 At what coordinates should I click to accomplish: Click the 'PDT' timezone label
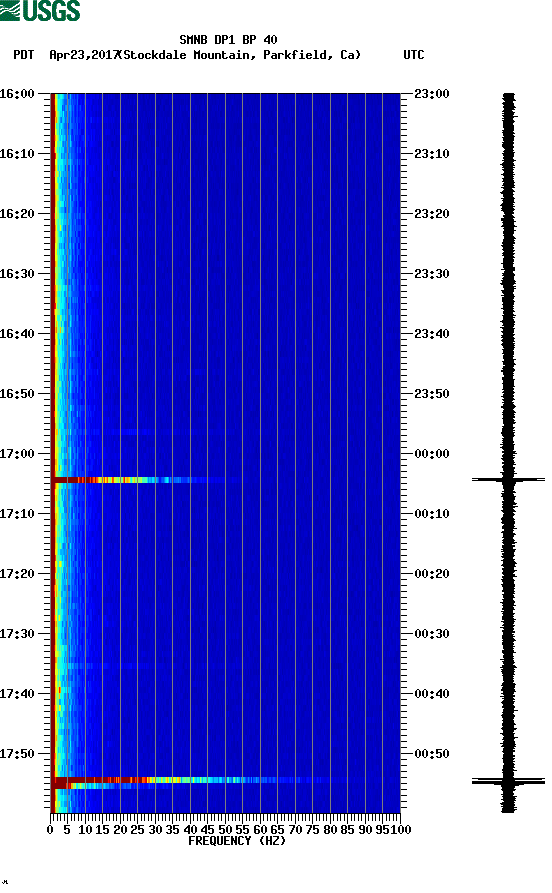click(23, 55)
